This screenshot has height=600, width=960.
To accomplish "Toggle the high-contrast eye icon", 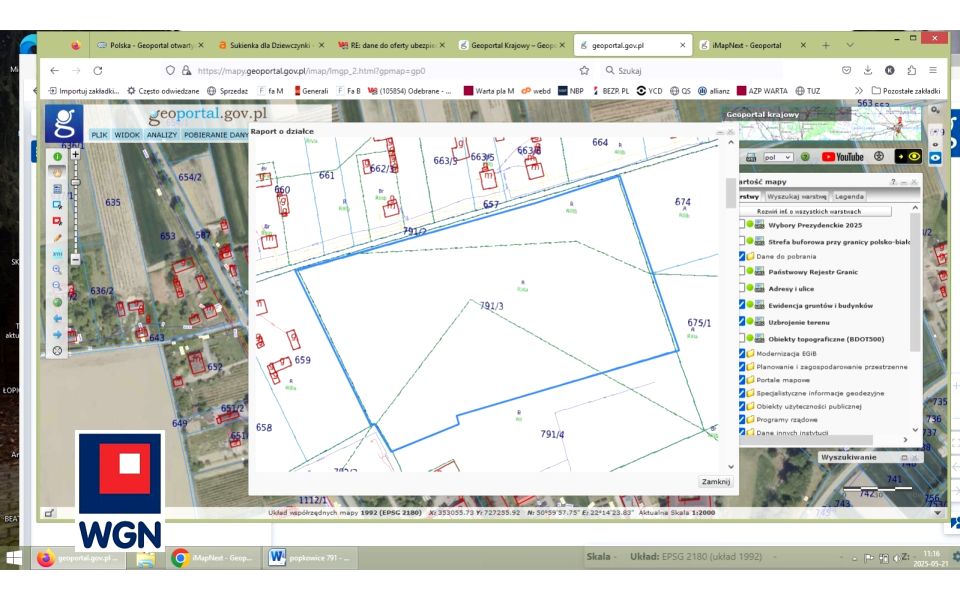I will point(908,157).
